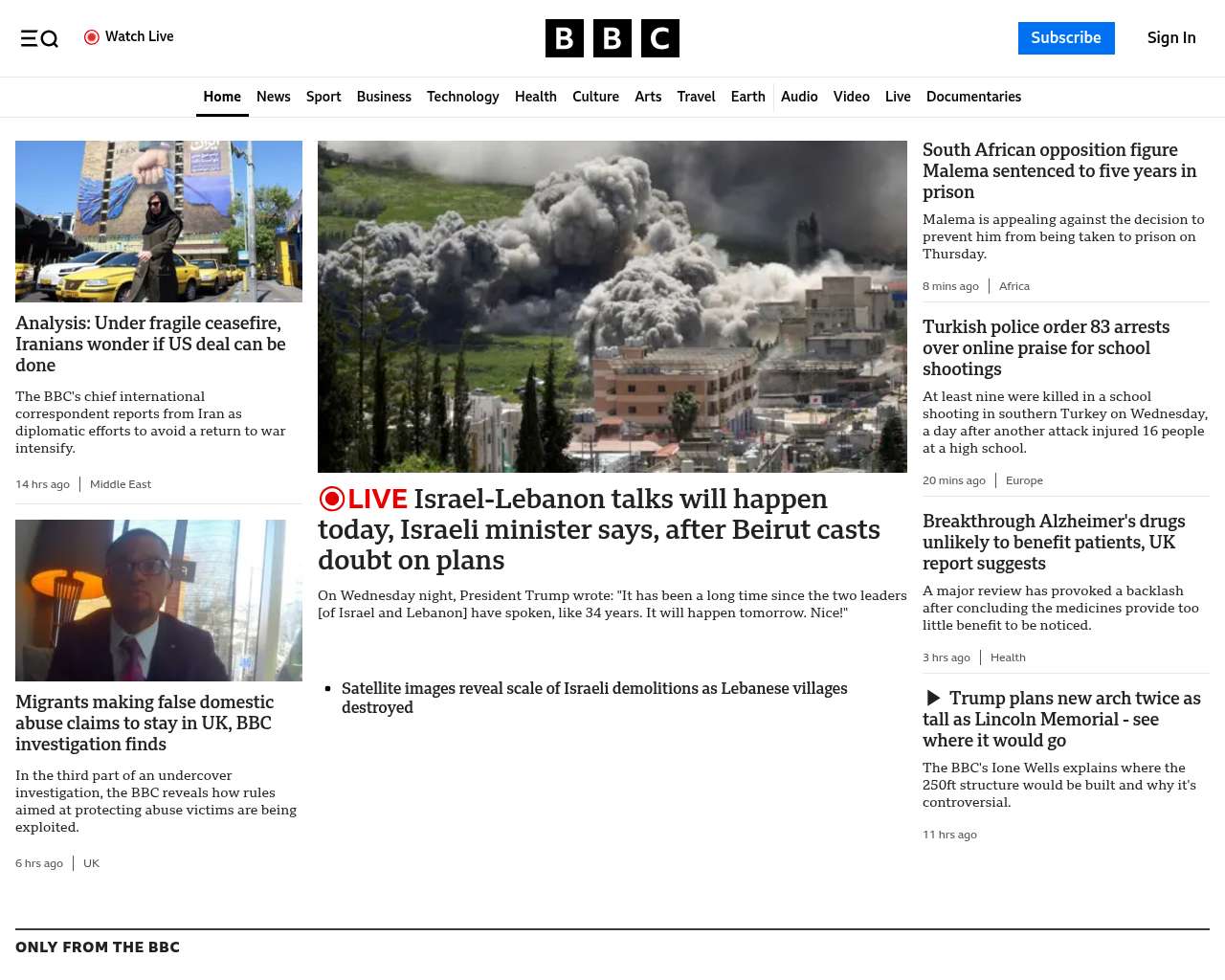1225x980 pixels.
Task: Click the red LIVE indicator icon
Action: click(x=332, y=499)
